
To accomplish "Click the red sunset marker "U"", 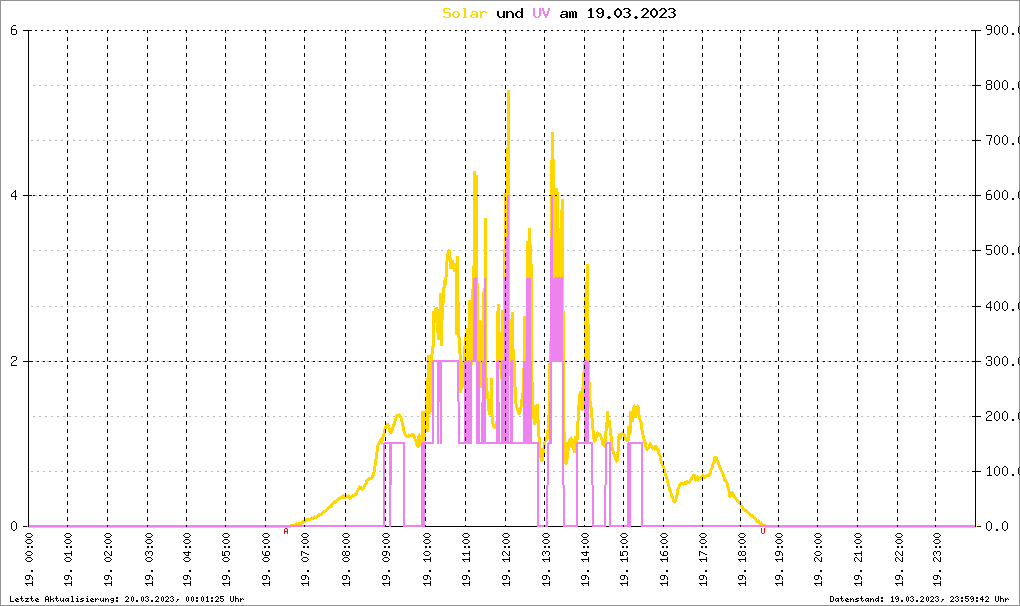I will click(x=763, y=532).
